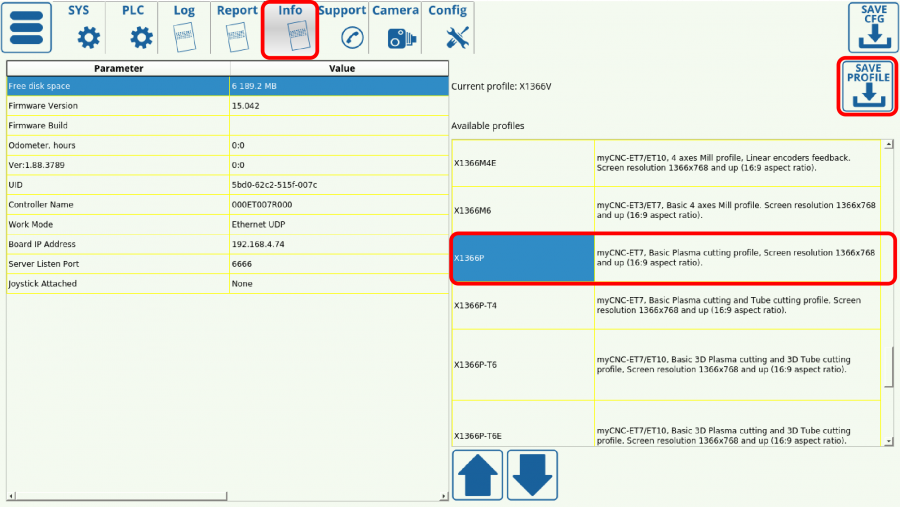This screenshot has width=900, height=507.
Task: Open Support phone icon tab
Action: (x=342, y=28)
